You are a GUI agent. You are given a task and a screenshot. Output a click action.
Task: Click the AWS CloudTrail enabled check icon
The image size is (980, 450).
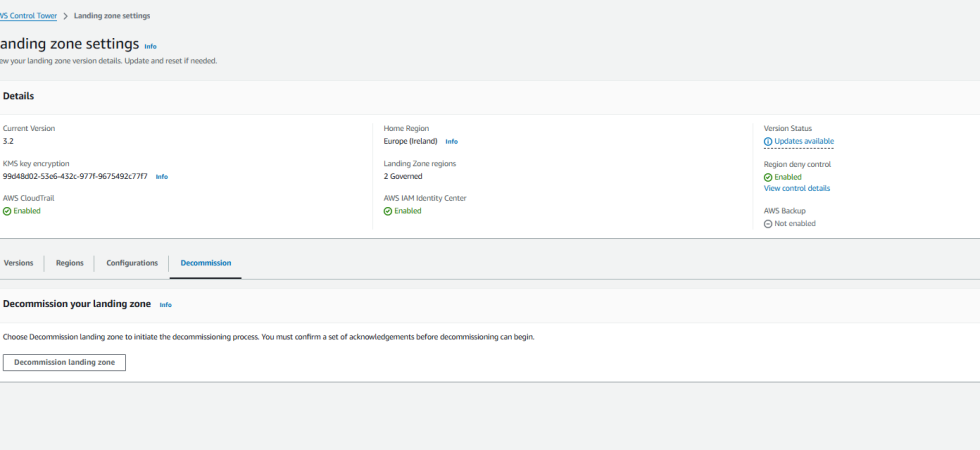(7, 211)
